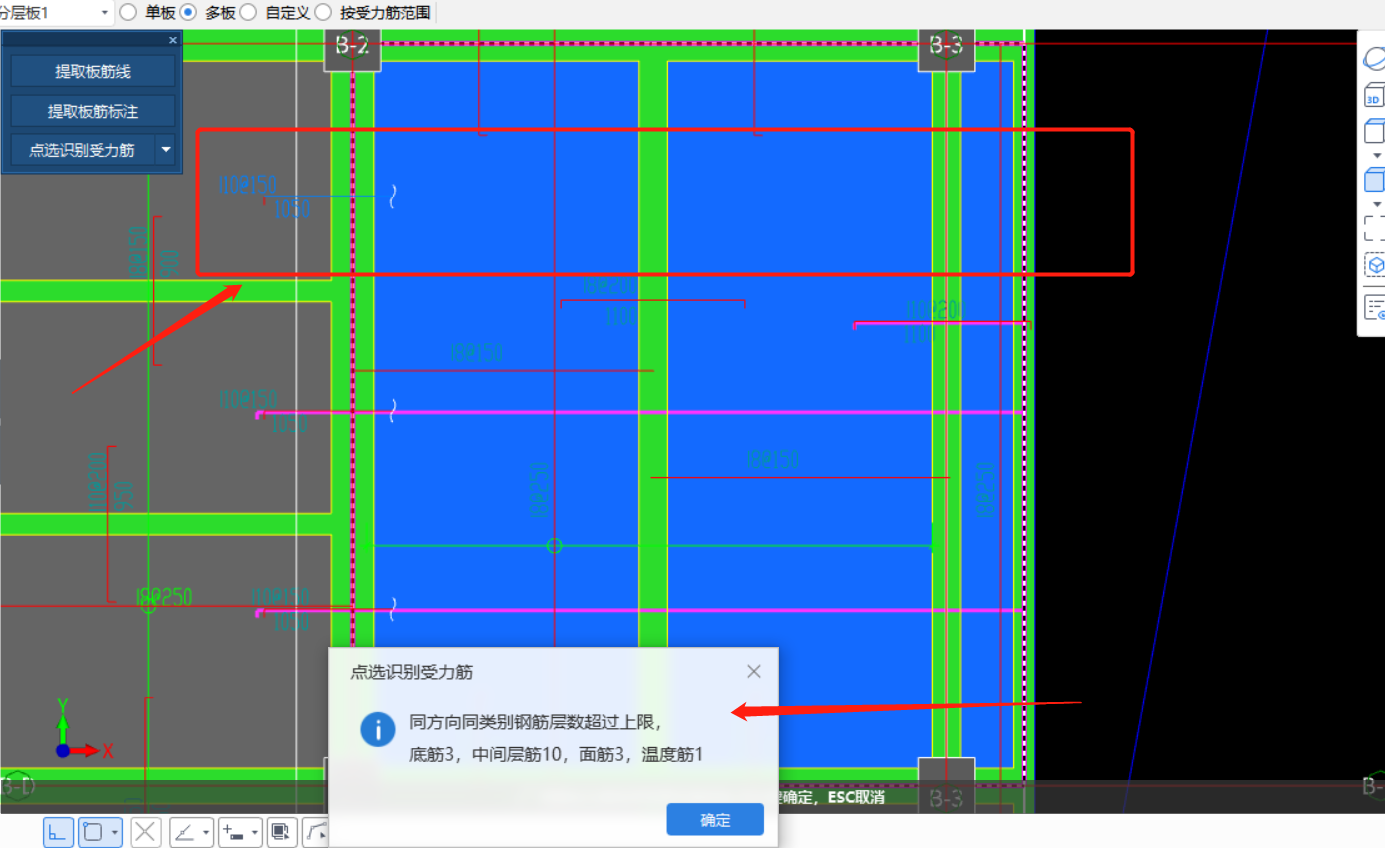The image size is (1385, 848).
Task: Select the 按受力筋范围 radio option
Action: click(x=323, y=13)
